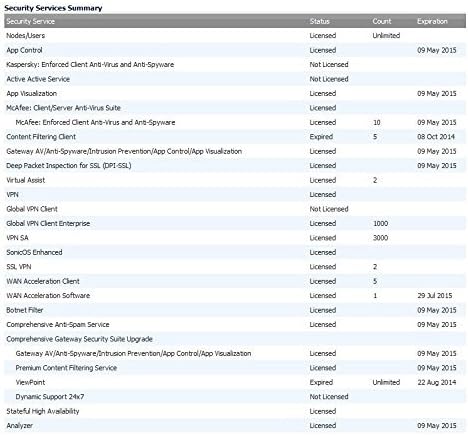Select the Nodes/Users row name
The height and width of the screenshot is (436, 468).
pos(25,36)
